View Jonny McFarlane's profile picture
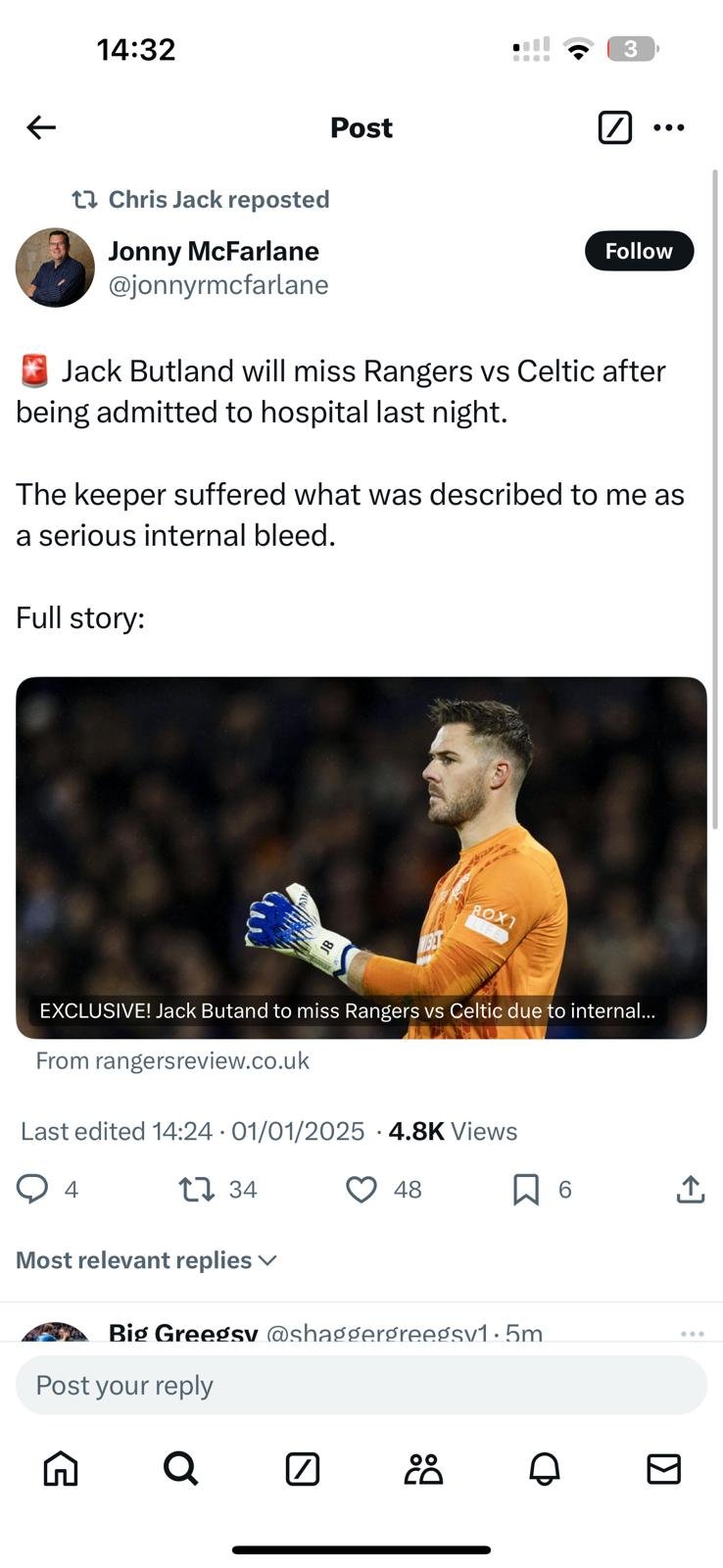The image size is (723, 1568). tap(55, 268)
